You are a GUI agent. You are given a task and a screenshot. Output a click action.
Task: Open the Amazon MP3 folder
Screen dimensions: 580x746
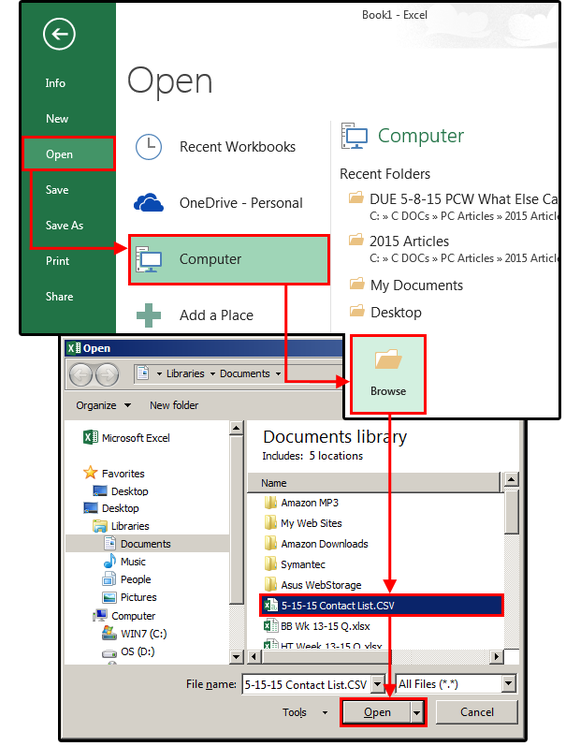[302, 502]
